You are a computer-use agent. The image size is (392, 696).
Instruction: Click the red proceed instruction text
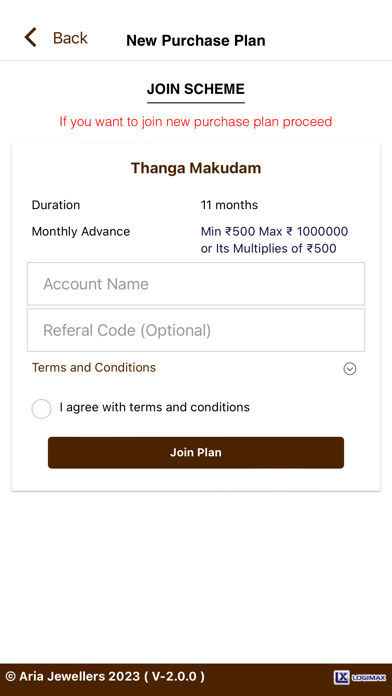196,121
